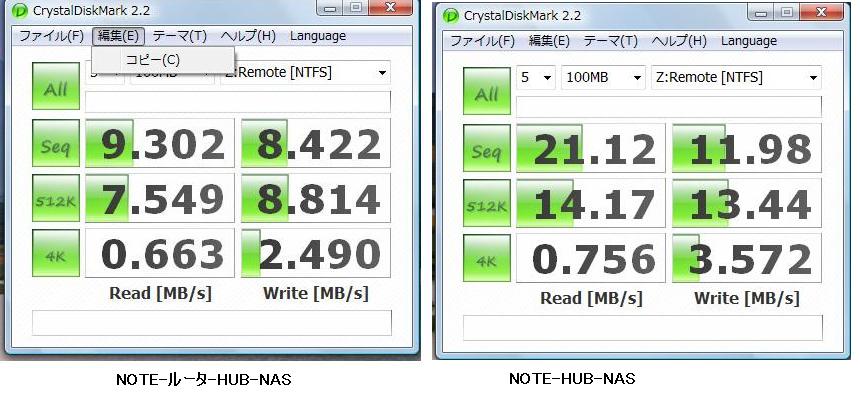Open ヘルプ(H) menu in left window

(x=248, y=36)
